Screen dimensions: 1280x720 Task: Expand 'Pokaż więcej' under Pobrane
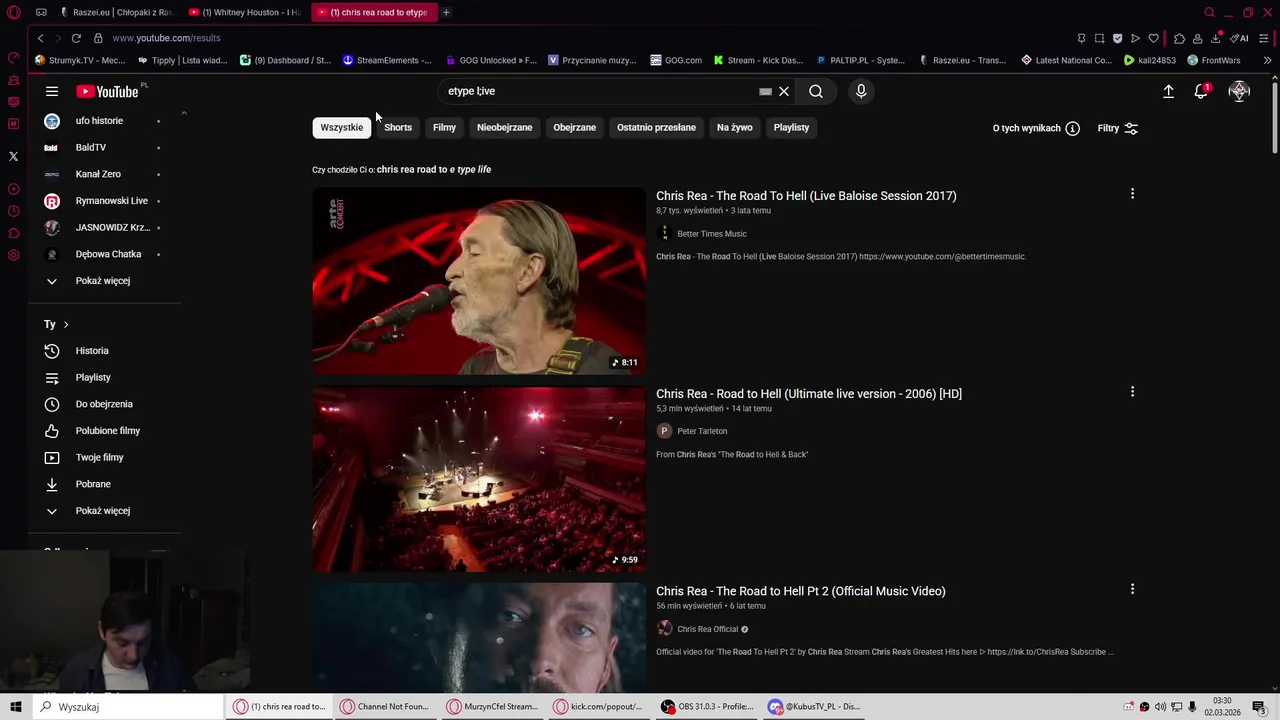point(103,511)
